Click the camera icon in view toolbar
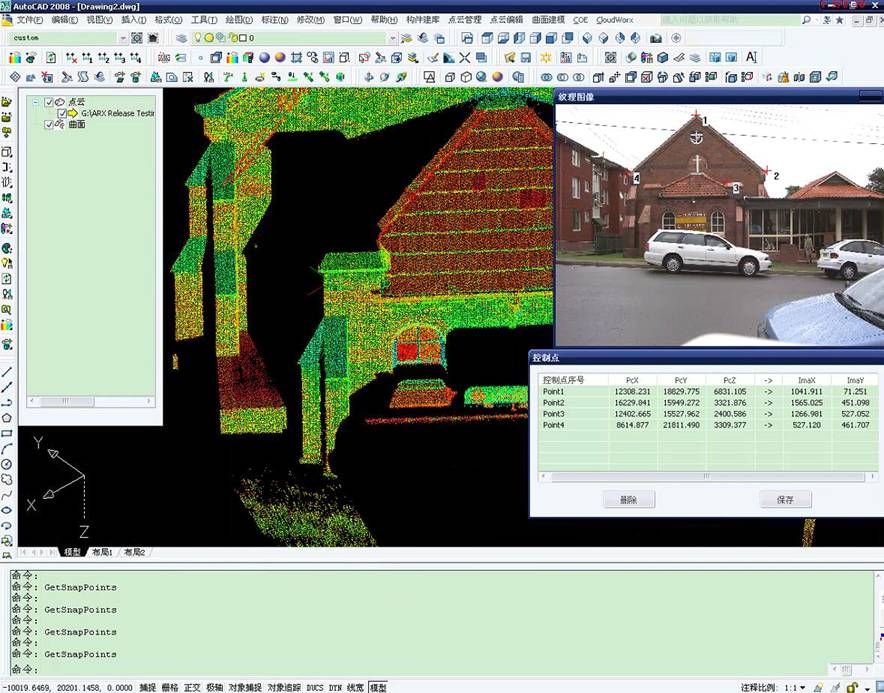The image size is (884, 693). 656,38
